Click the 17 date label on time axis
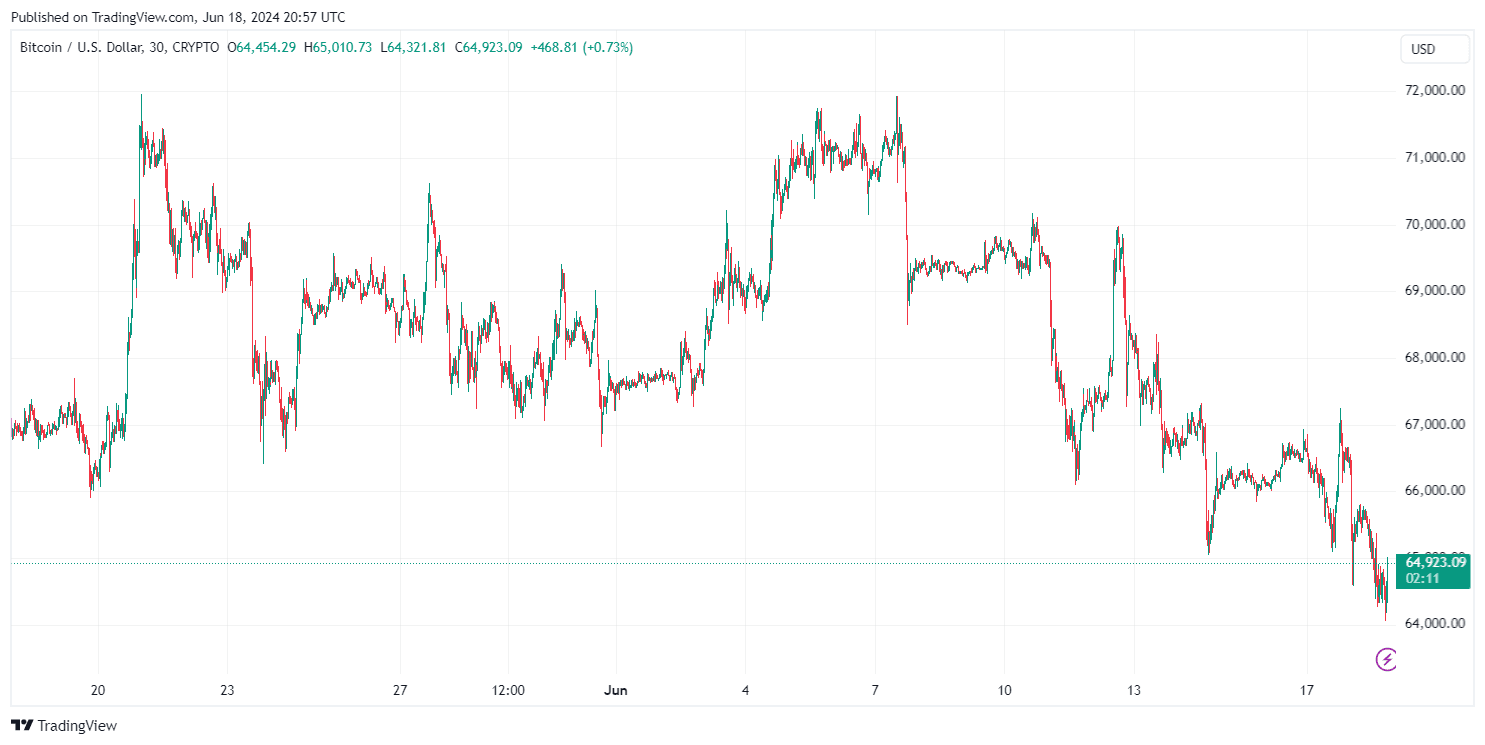The image size is (1485, 745). point(1306,690)
